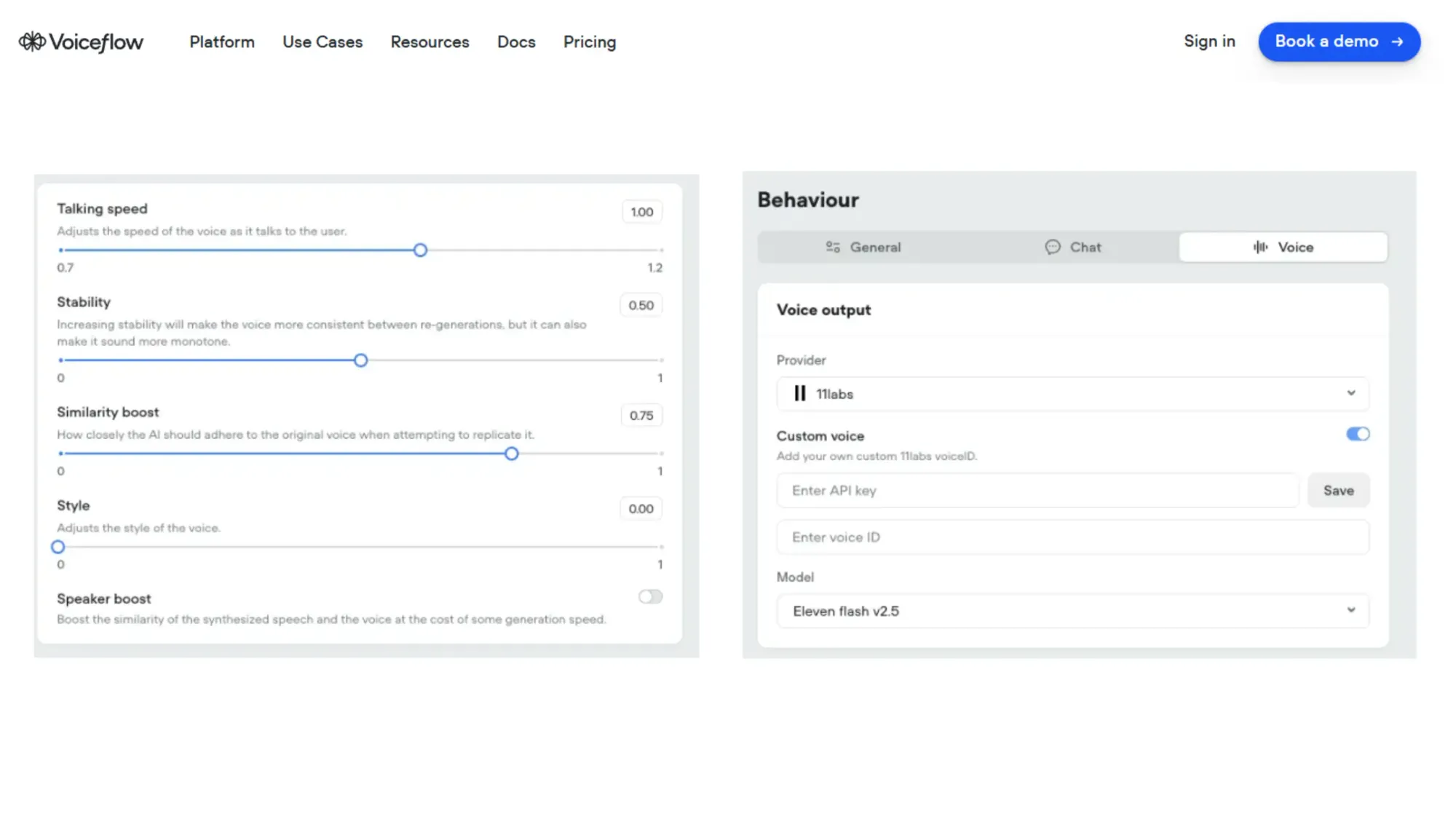Select the General settings icon
1456x819 pixels.
833,247
